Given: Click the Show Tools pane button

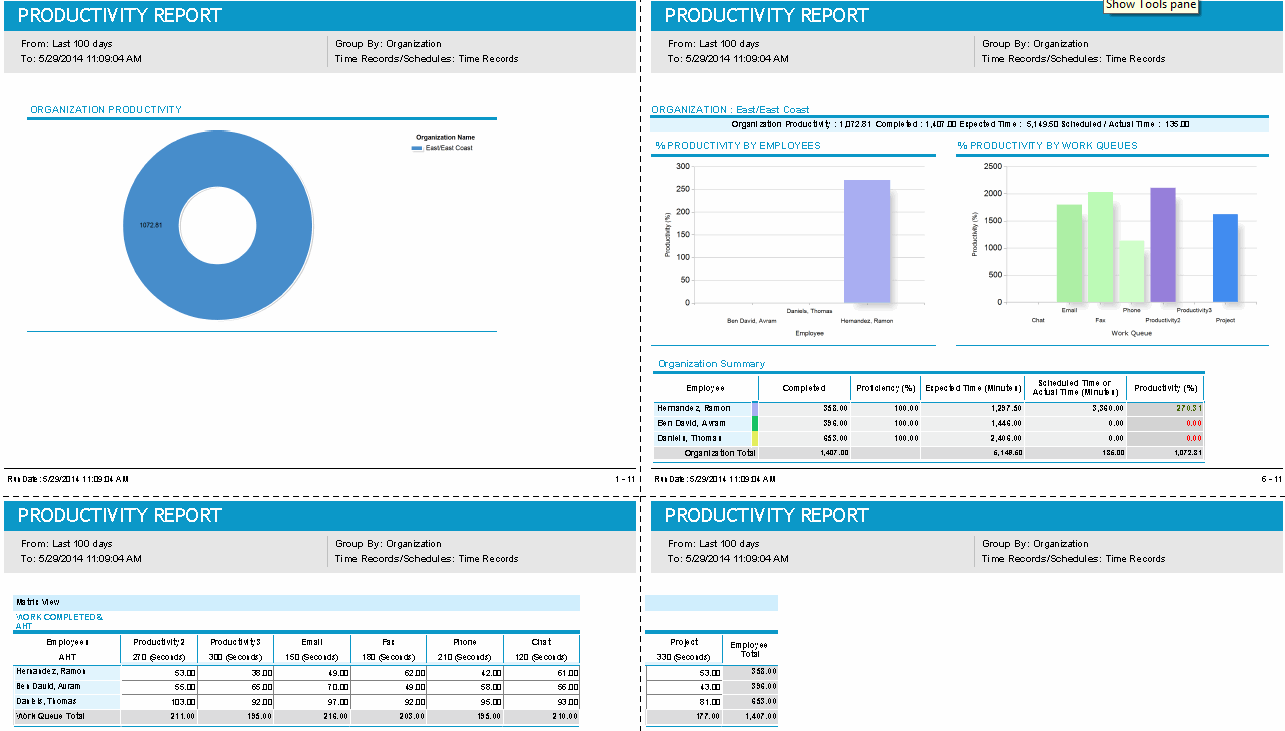Looking at the screenshot, I should (x=1150, y=5).
